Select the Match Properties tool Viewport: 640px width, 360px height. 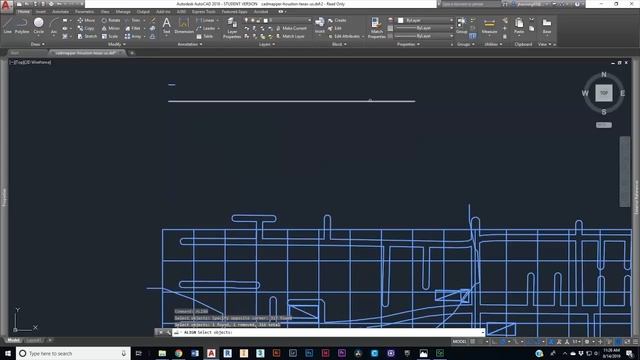click(x=376, y=28)
